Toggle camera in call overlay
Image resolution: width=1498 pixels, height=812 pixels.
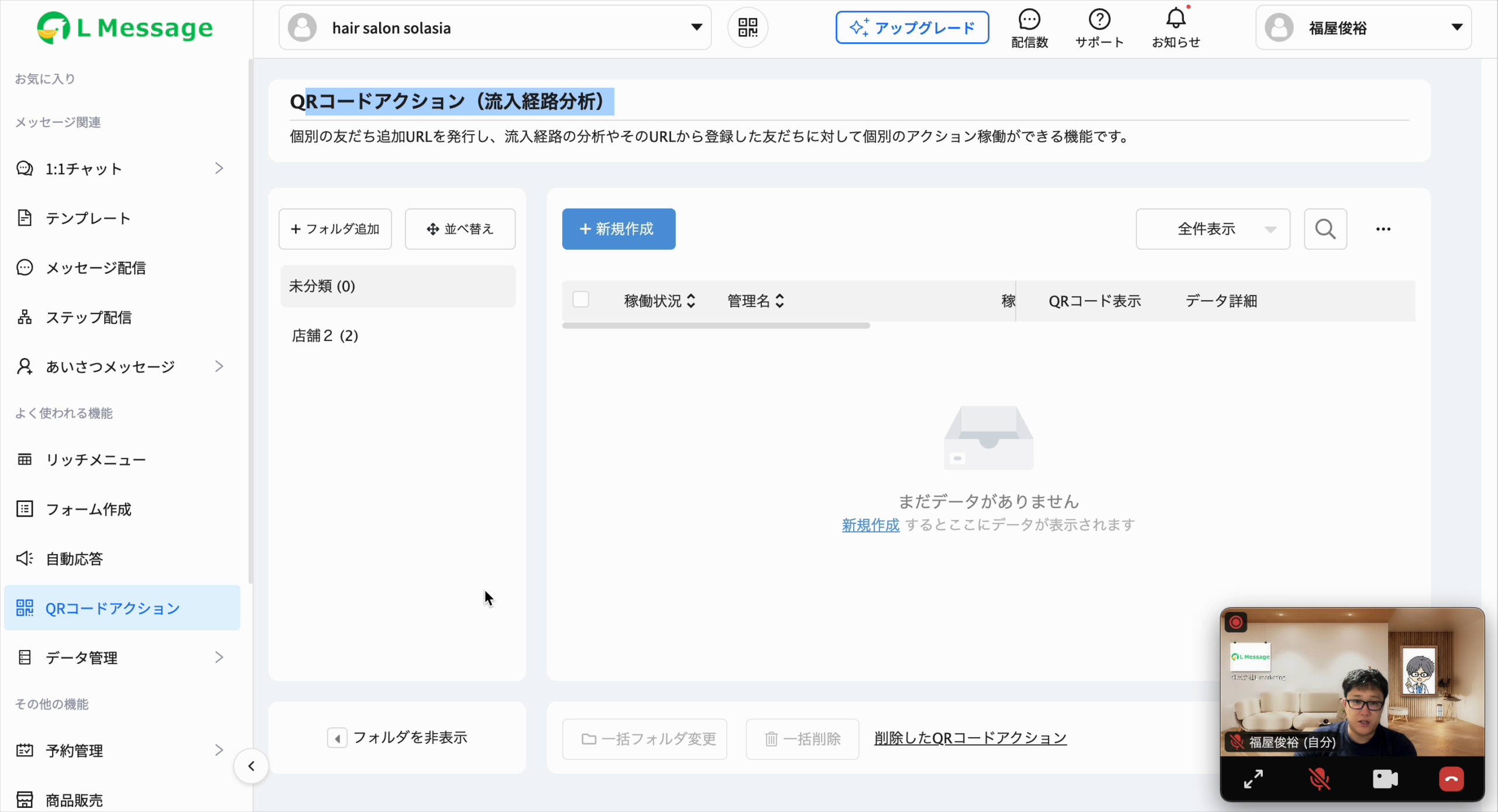pyautogui.click(x=1385, y=779)
